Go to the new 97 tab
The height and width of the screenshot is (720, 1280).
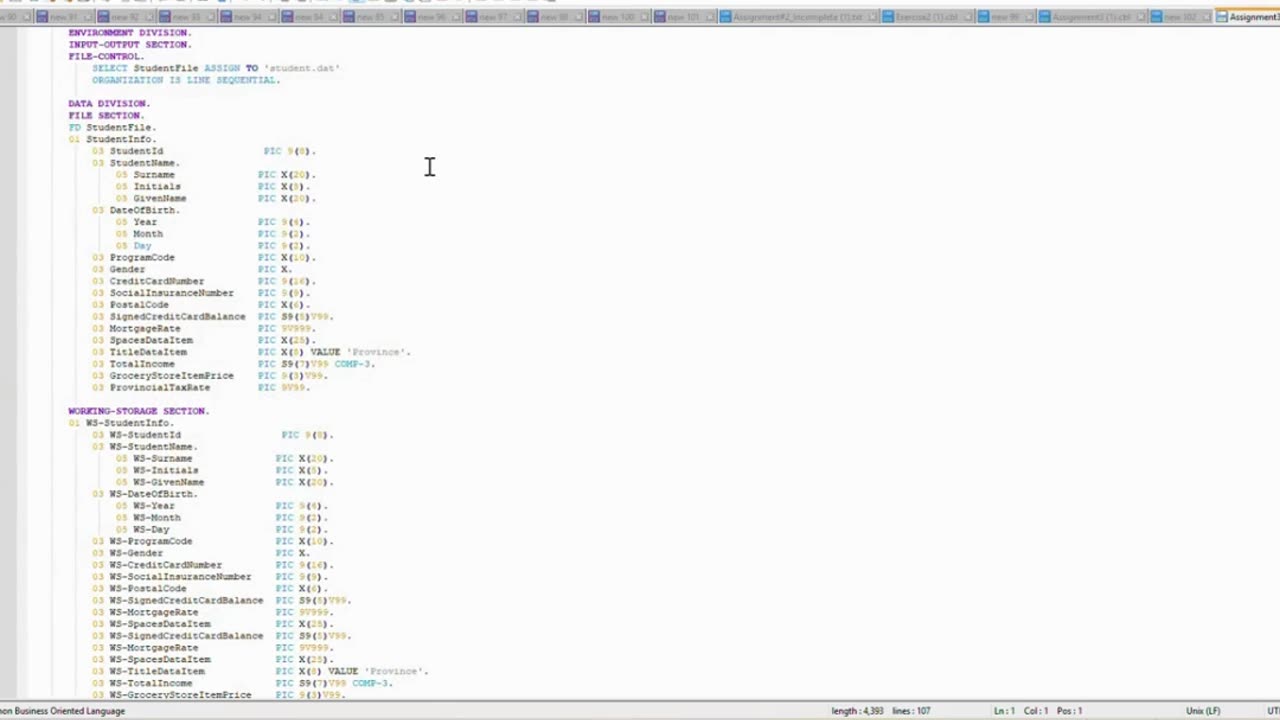pyautogui.click(x=493, y=17)
